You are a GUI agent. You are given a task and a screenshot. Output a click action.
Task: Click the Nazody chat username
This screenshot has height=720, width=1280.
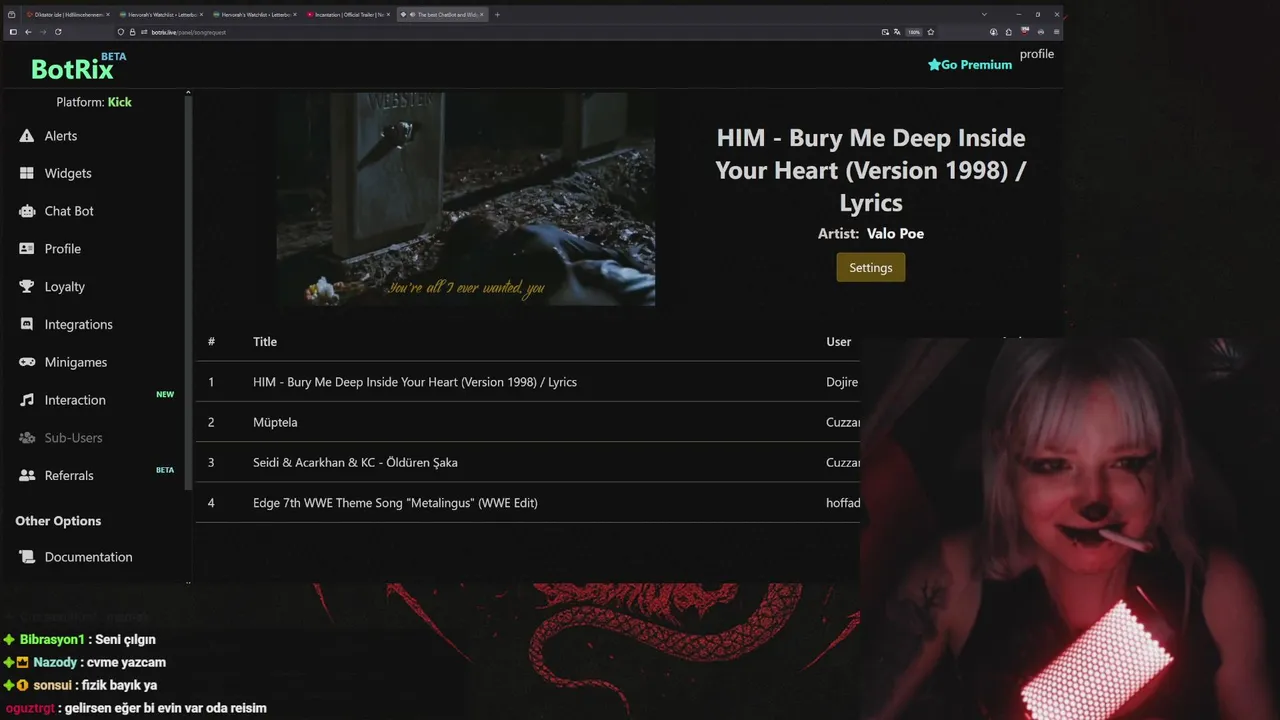tap(54, 663)
